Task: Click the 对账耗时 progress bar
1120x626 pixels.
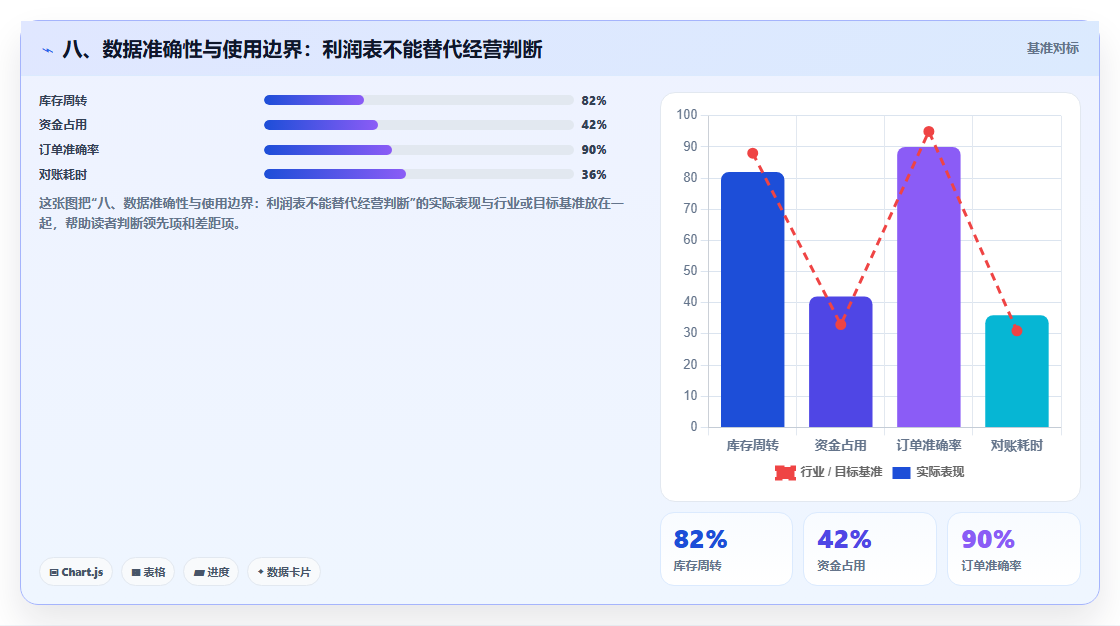Action: [x=419, y=174]
